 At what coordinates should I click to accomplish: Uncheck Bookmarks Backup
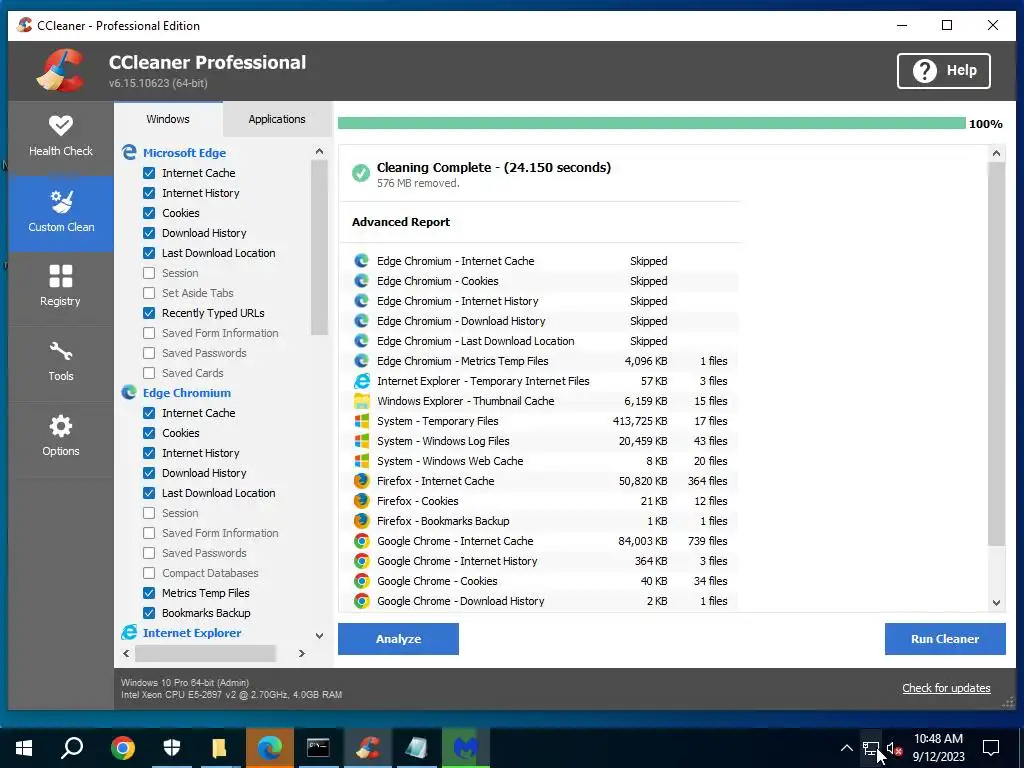pyautogui.click(x=149, y=613)
